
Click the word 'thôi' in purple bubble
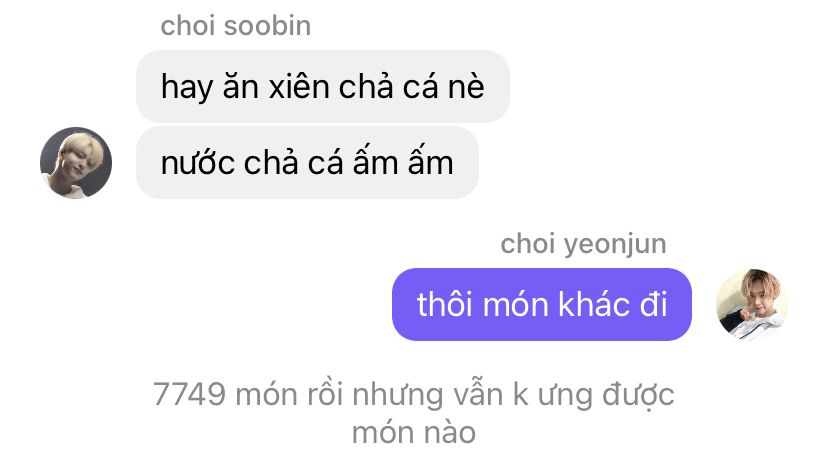(445, 305)
